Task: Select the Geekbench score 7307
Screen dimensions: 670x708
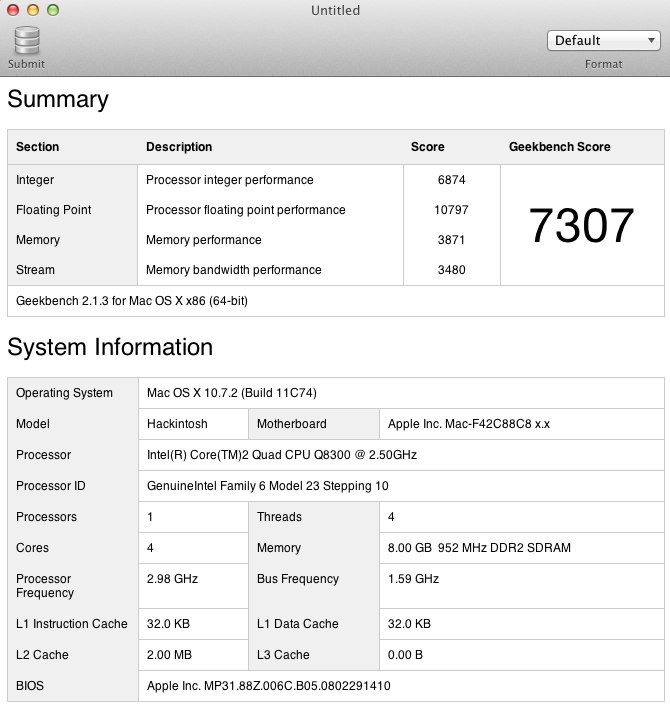Action: point(582,225)
